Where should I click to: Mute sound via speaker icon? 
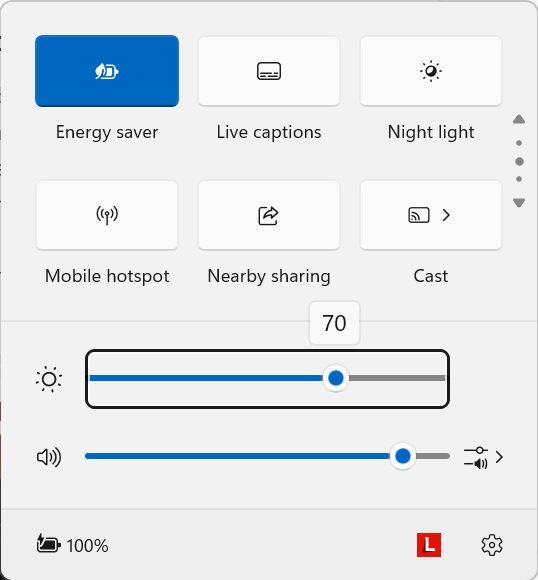pos(49,457)
